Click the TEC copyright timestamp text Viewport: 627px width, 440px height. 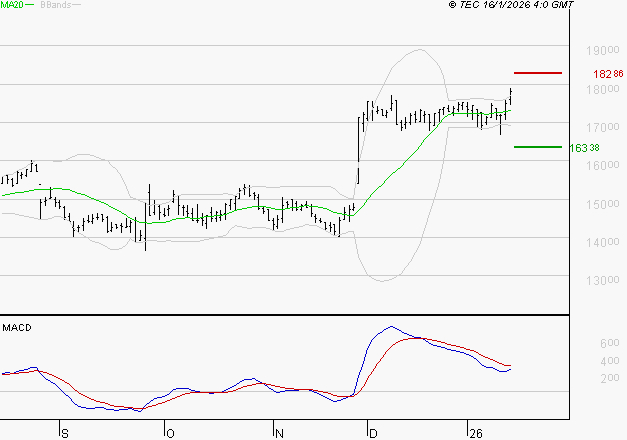point(511,5)
